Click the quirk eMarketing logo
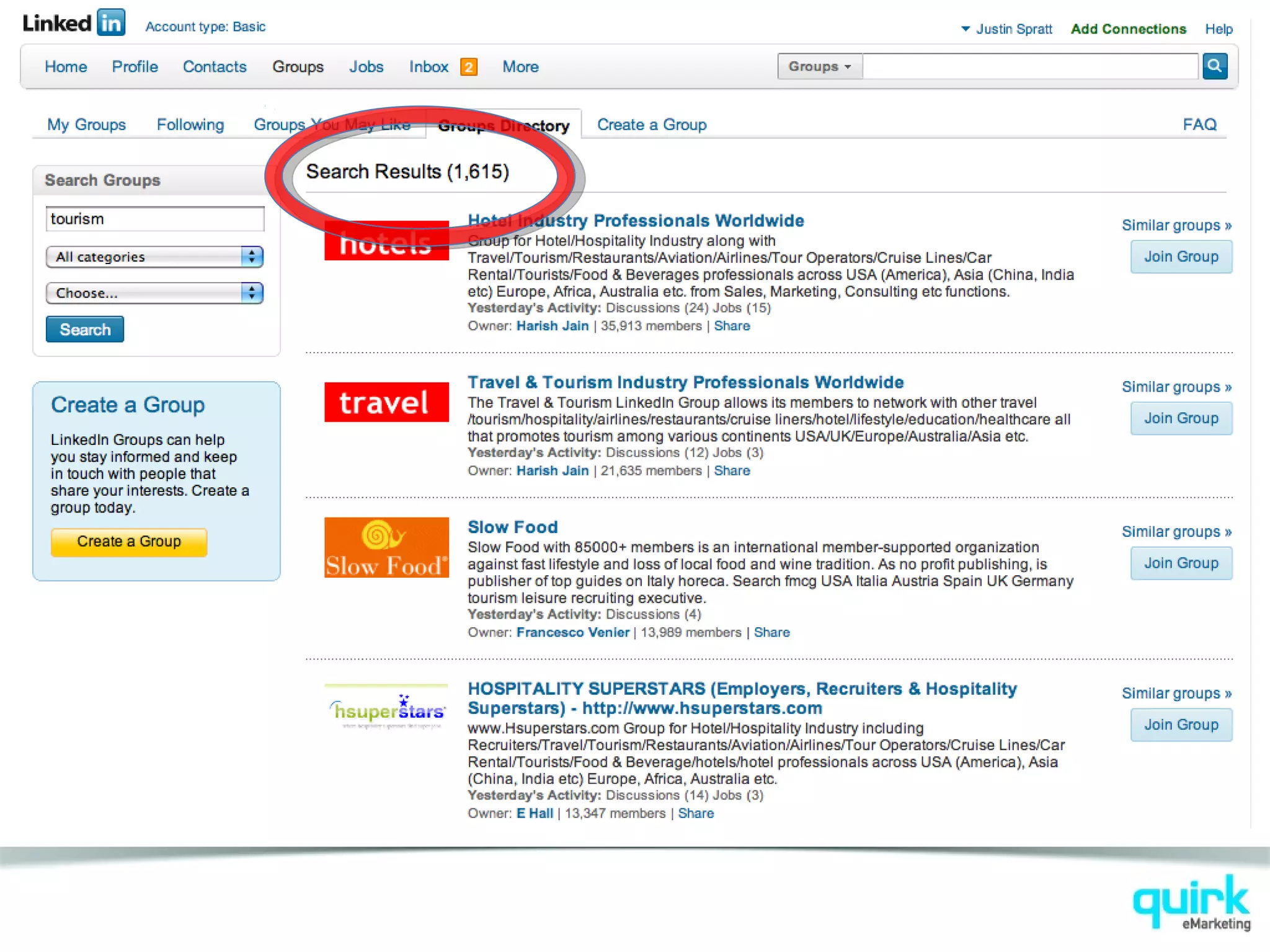1270x952 pixels. (1191, 902)
